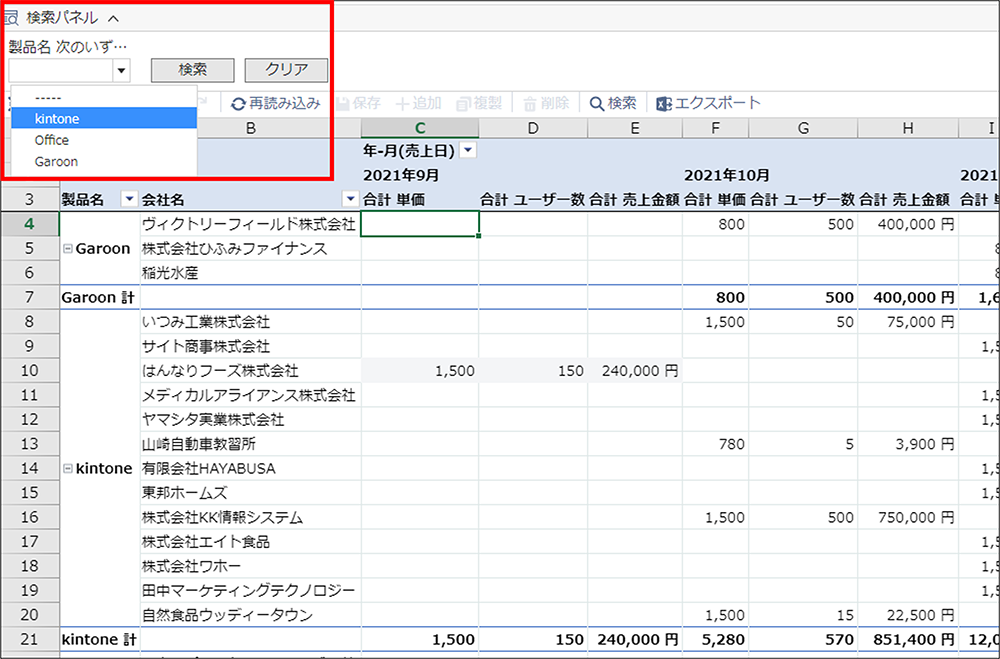Collapse the 検索パネル with its chevron

114,19
